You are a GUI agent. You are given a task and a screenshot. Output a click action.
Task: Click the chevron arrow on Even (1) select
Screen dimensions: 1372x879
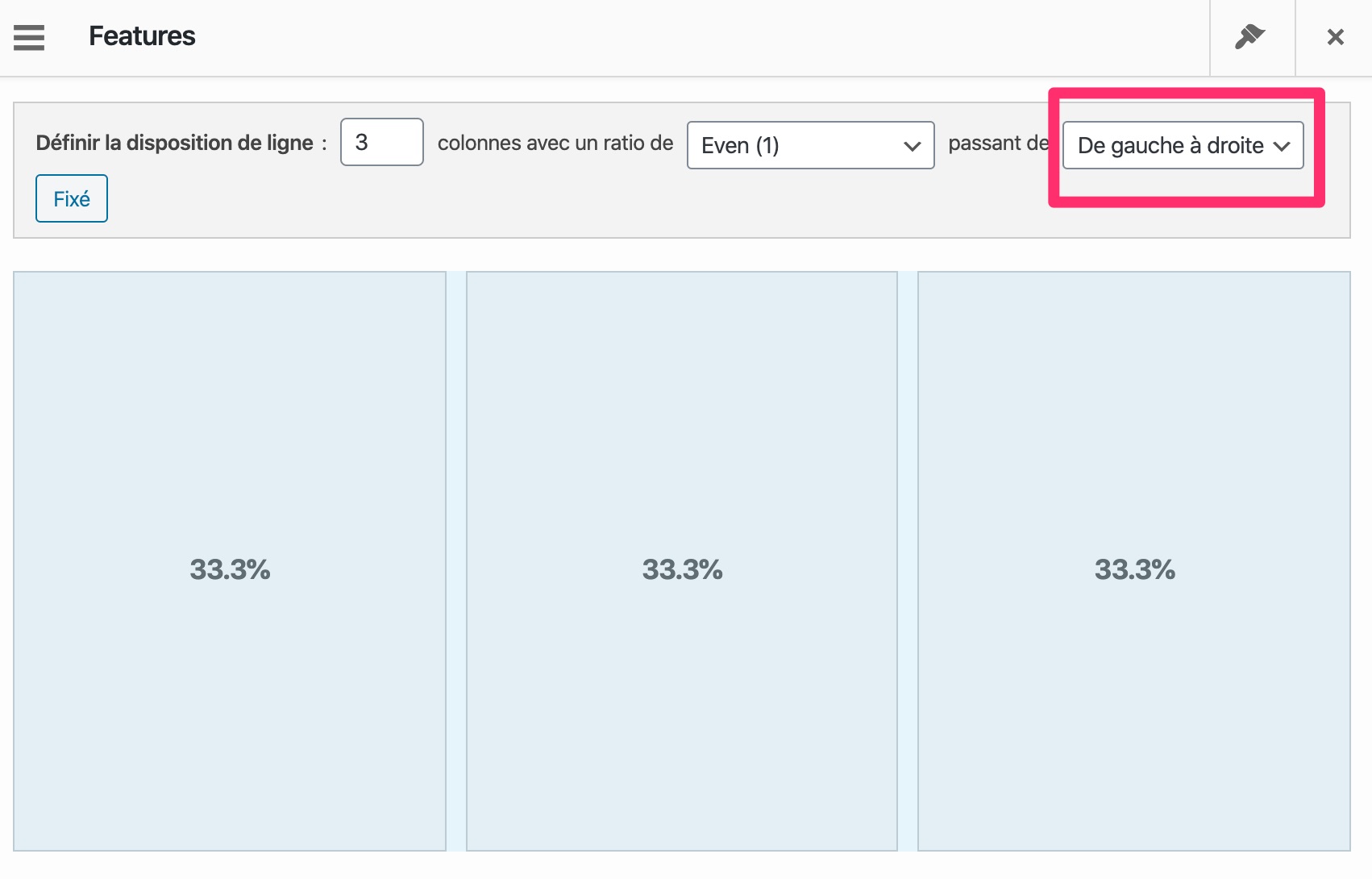tap(912, 146)
